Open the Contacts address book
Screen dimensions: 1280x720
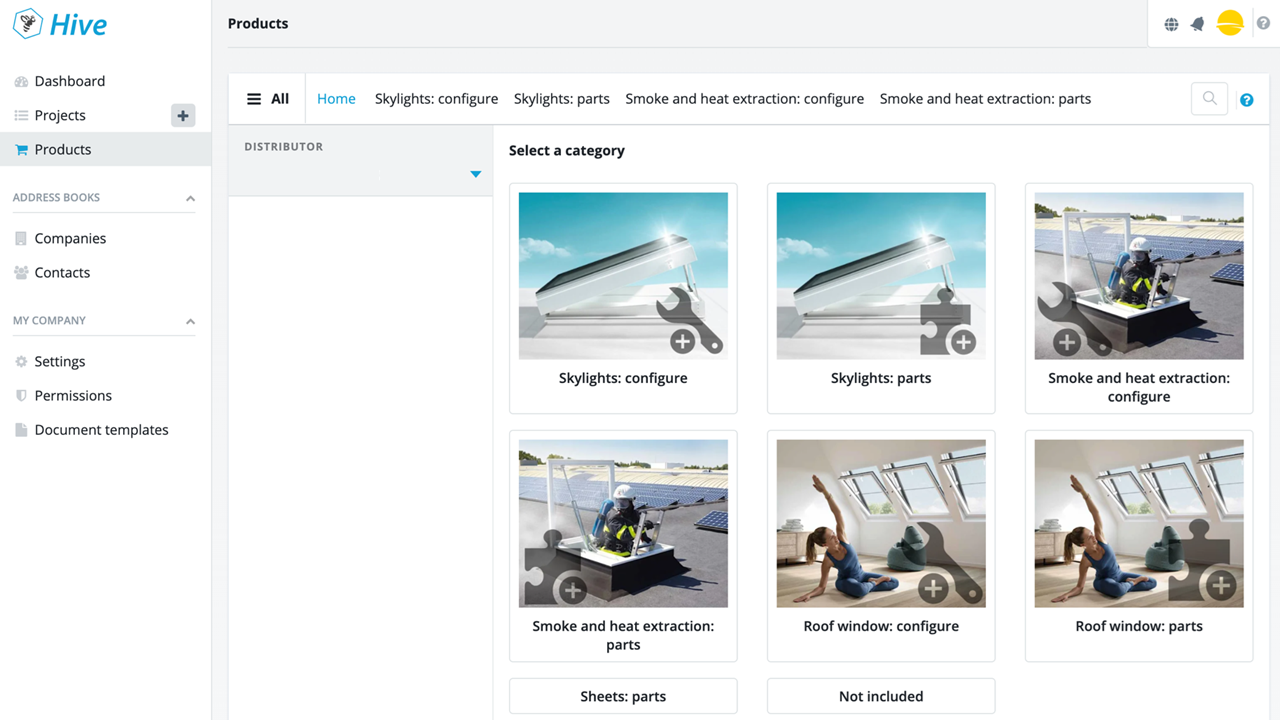(62, 272)
